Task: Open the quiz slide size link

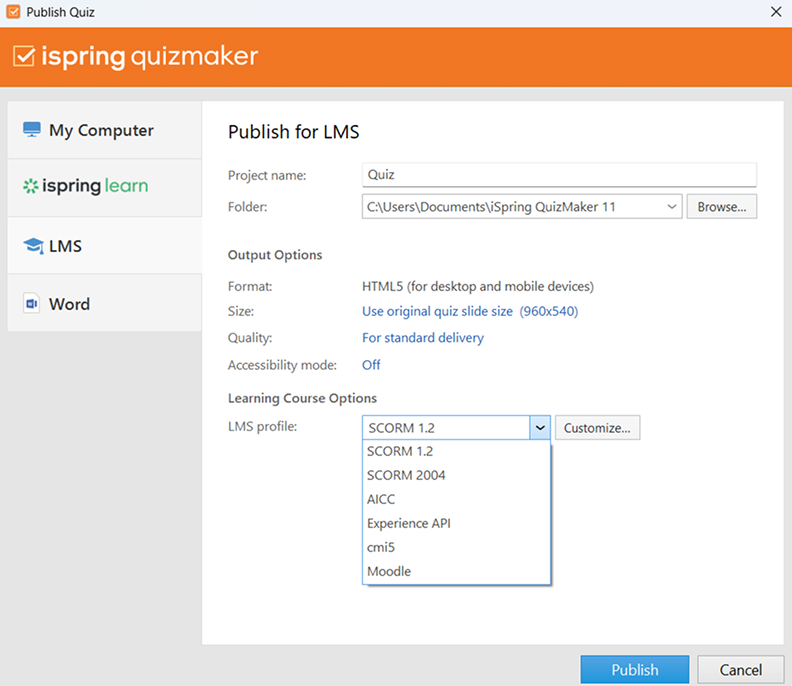Action: click(470, 311)
